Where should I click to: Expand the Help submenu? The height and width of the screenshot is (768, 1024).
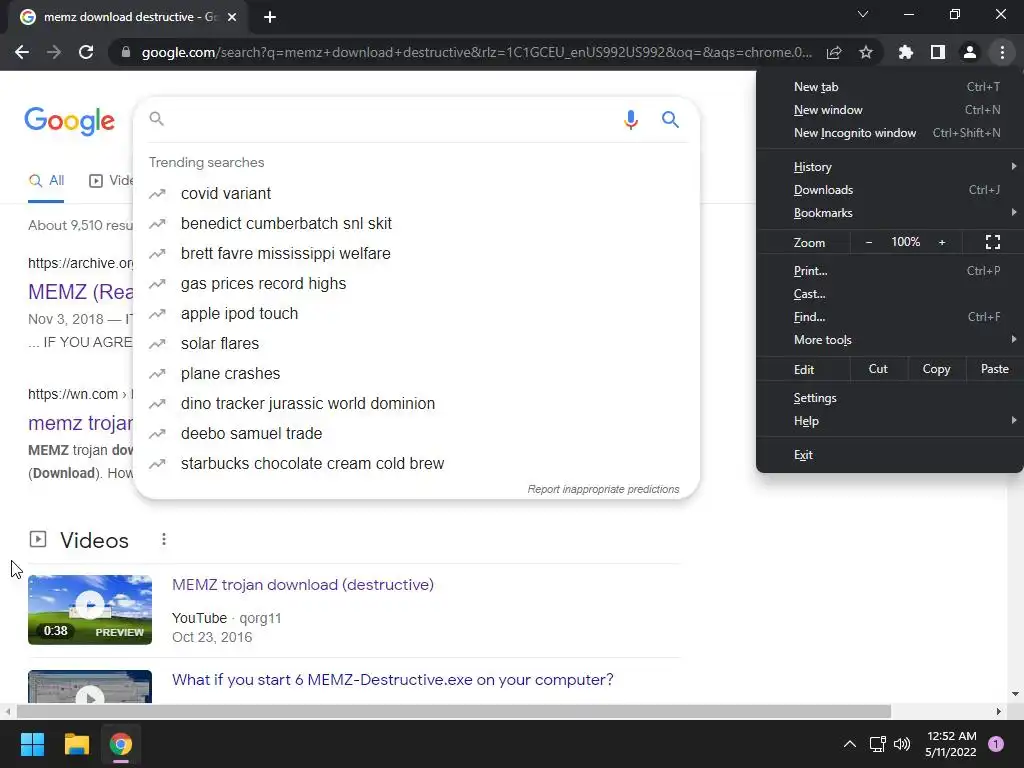point(889,421)
